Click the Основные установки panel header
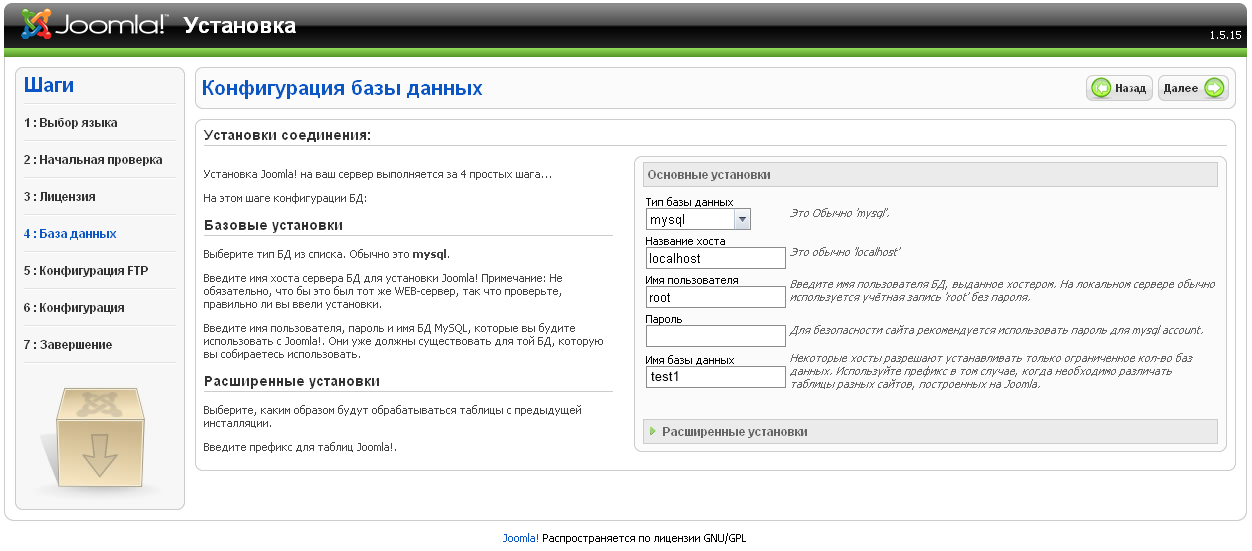 click(x=930, y=174)
